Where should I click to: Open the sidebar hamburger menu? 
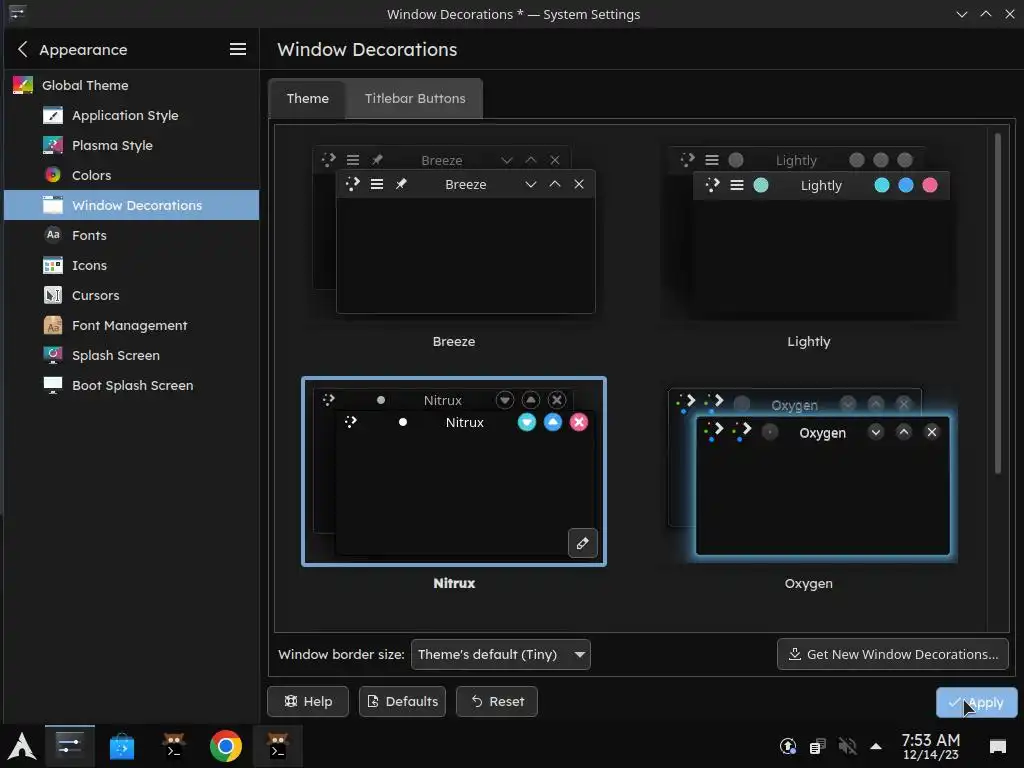pos(238,49)
